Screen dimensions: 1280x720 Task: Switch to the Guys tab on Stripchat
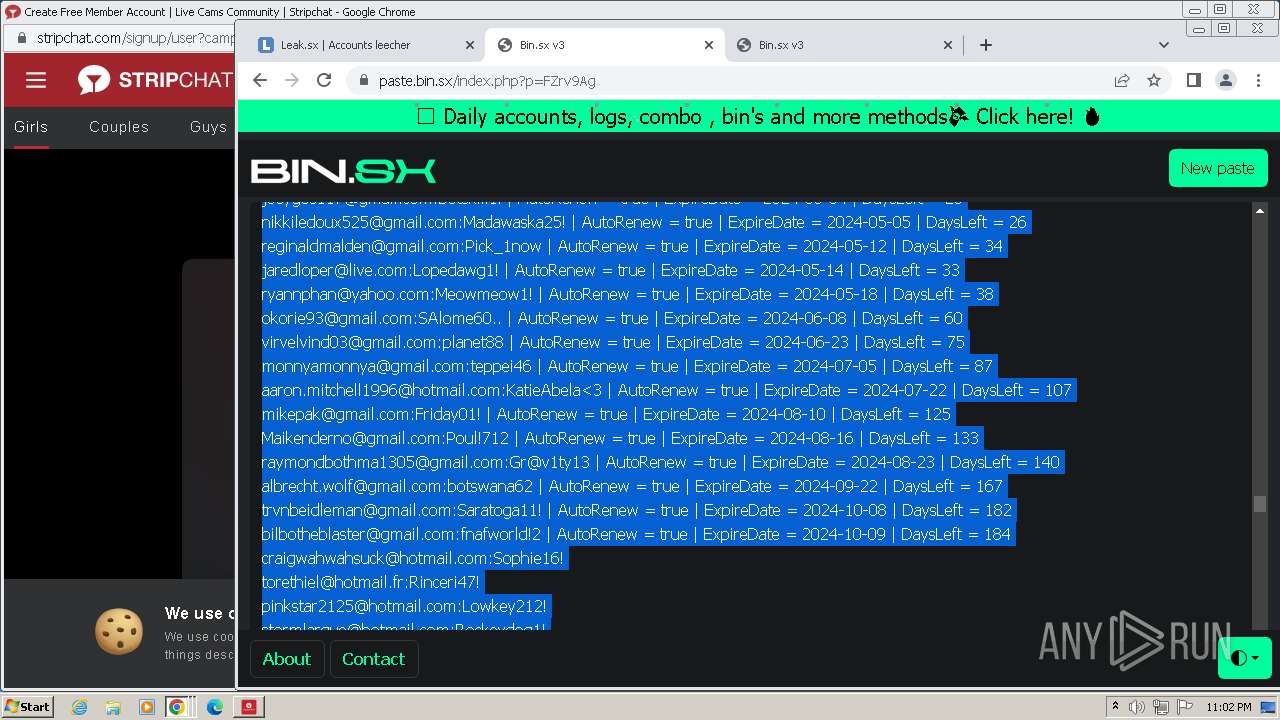point(208,127)
